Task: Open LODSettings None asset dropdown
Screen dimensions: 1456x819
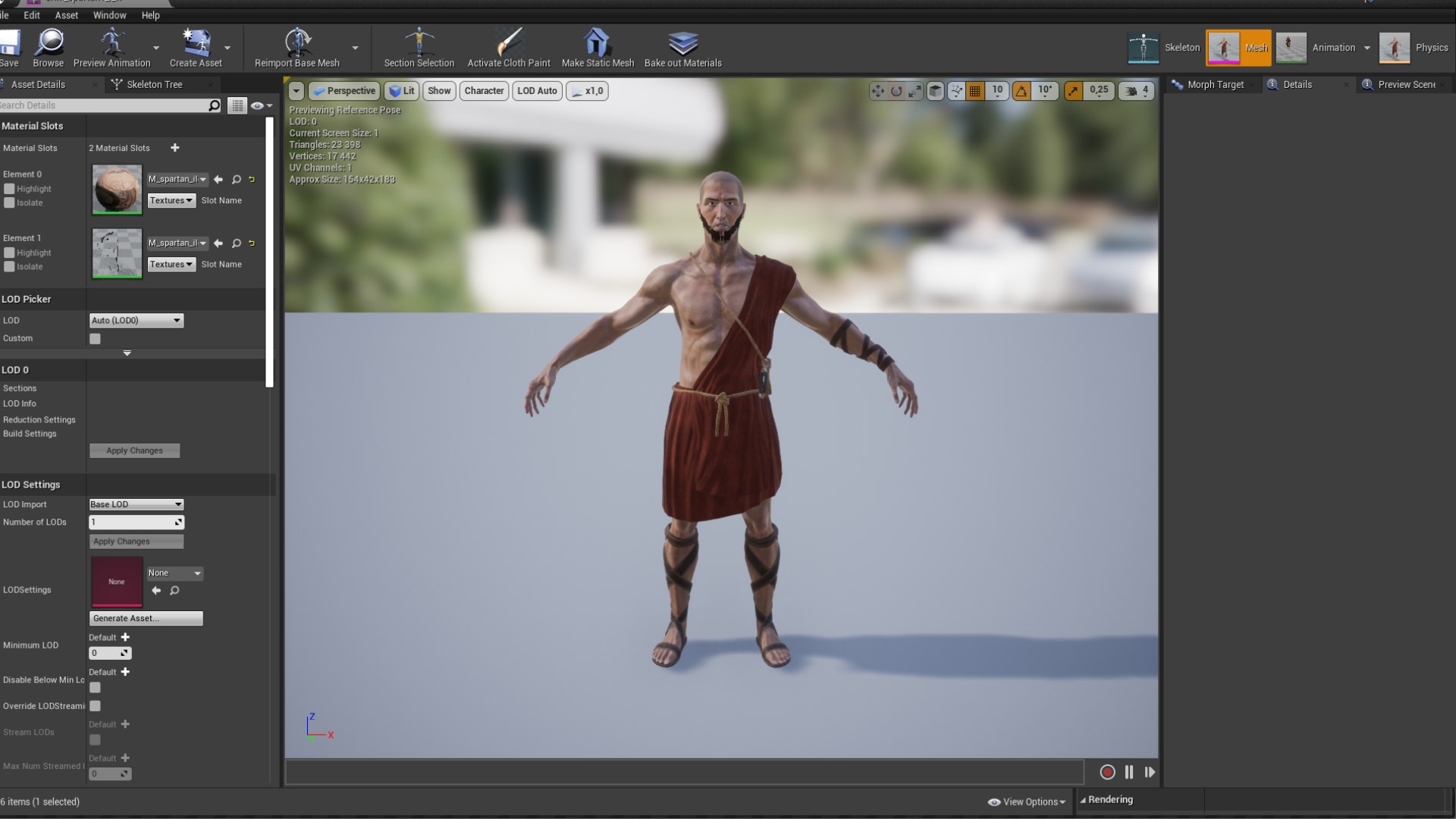Action: pyautogui.click(x=174, y=573)
